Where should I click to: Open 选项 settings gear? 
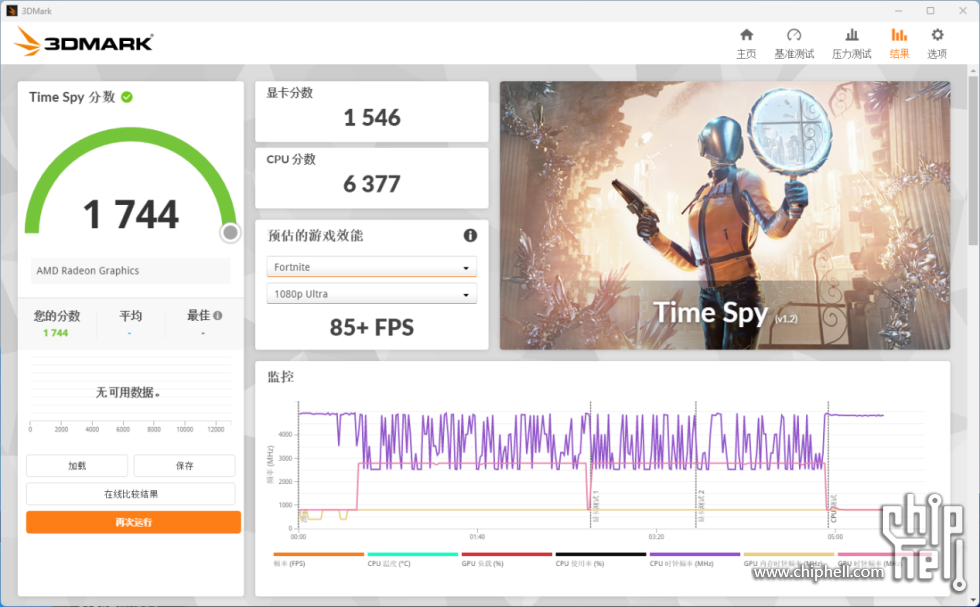tap(937, 43)
